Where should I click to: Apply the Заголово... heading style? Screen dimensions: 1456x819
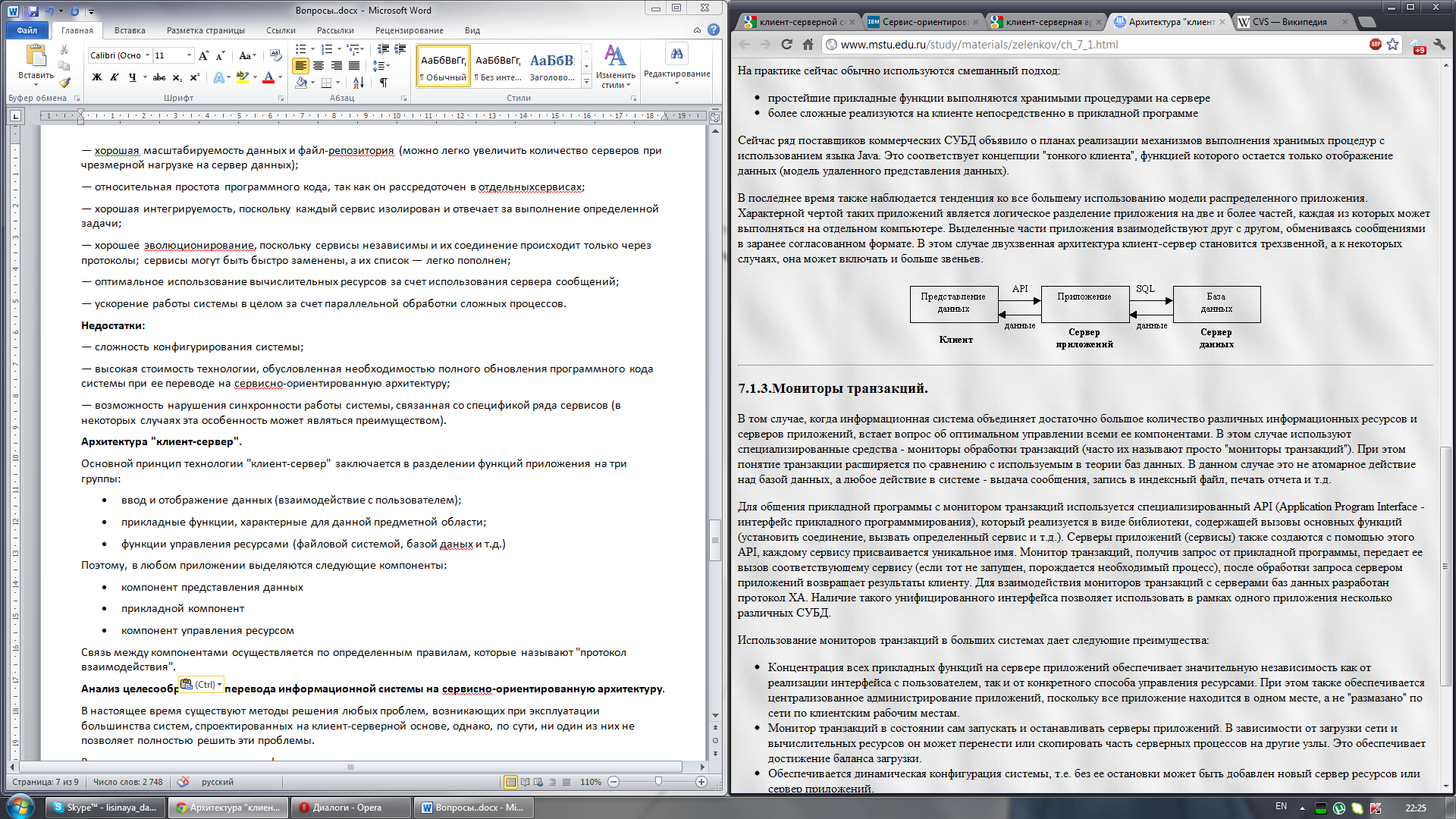(x=552, y=67)
